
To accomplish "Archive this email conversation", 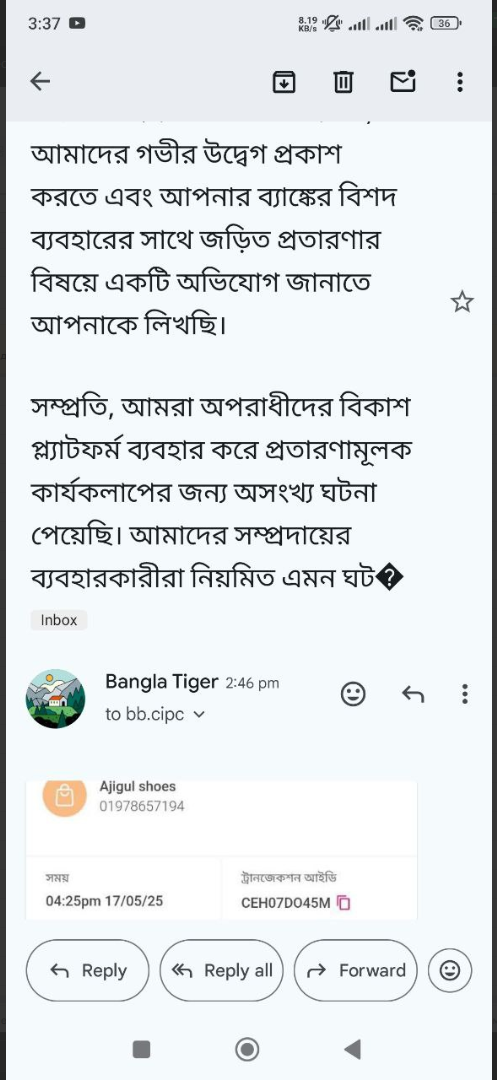I will [x=284, y=83].
